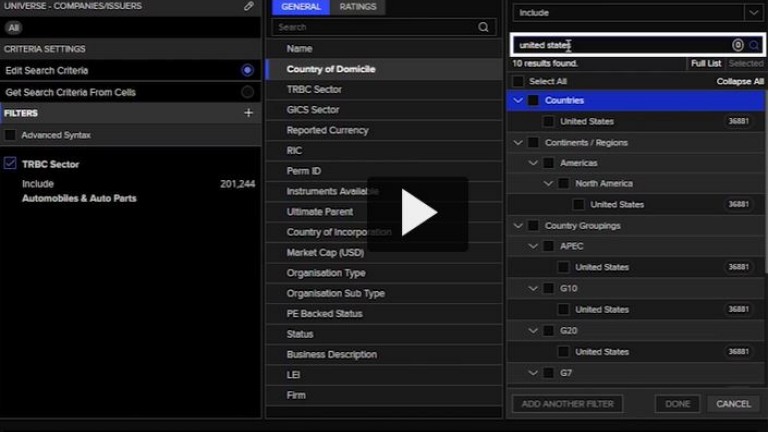Click the All universe pill
Screen dimensions: 768x432
pyautogui.click(x=14, y=28)
